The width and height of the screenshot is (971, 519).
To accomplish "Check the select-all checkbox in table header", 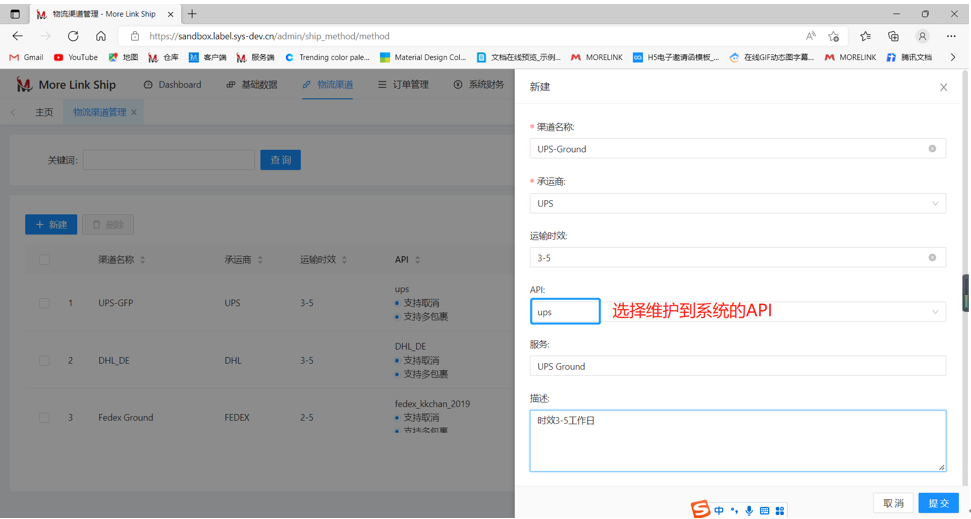I will (44, 260).
